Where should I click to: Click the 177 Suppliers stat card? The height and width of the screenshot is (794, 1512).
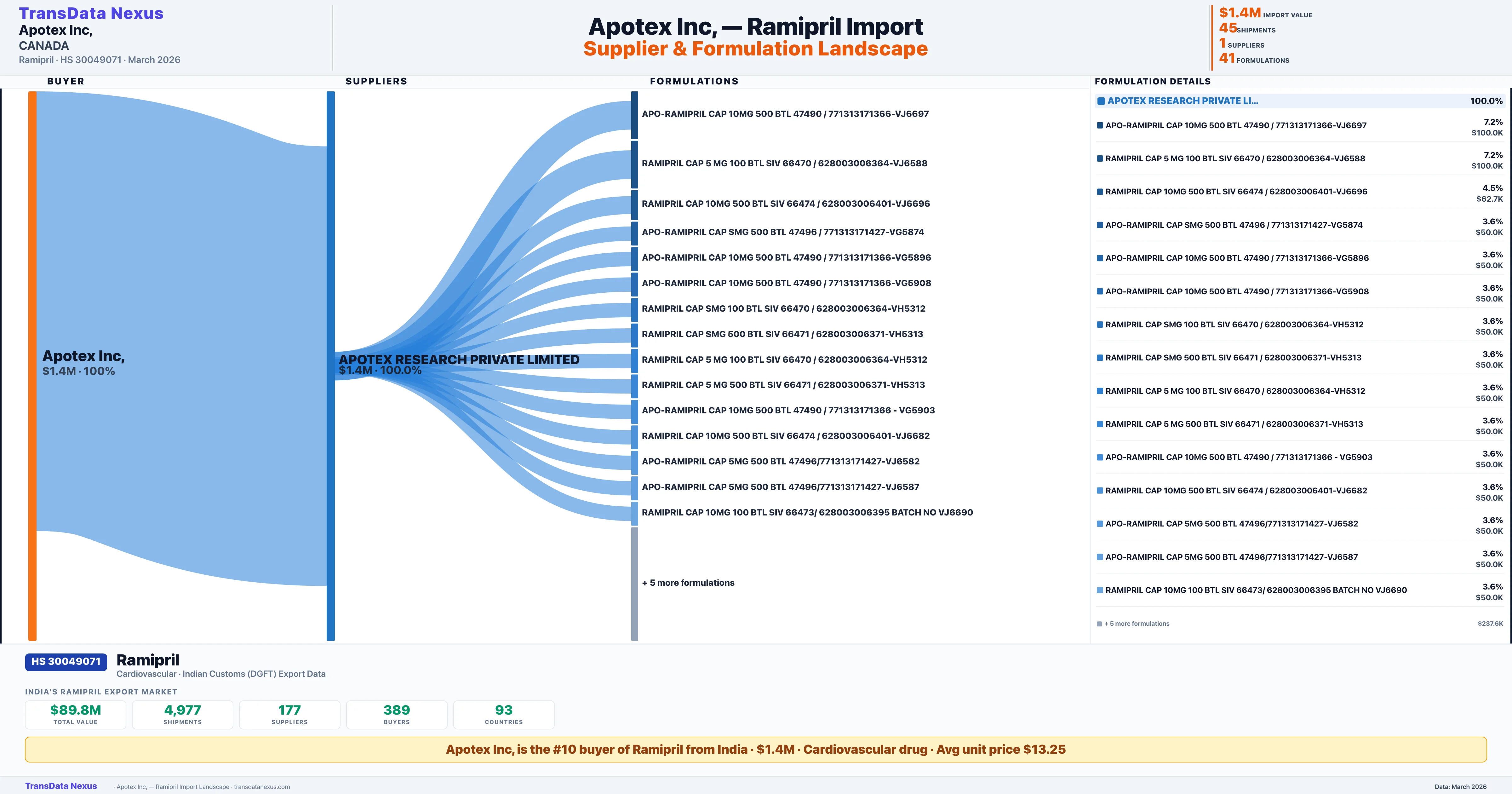point(289,714)
